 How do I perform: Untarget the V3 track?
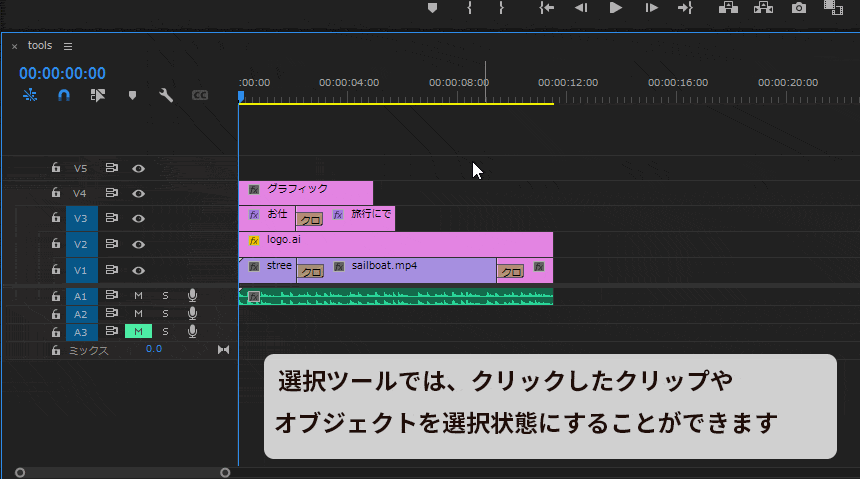click(x=82, y=218)
